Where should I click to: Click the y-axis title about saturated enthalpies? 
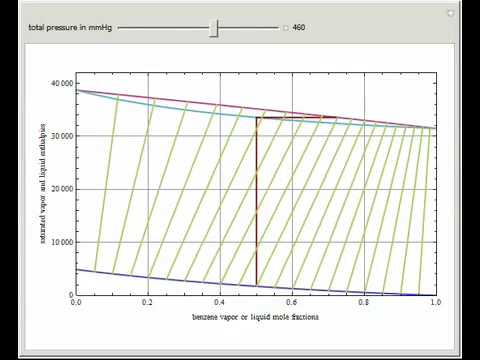(43, 184)
